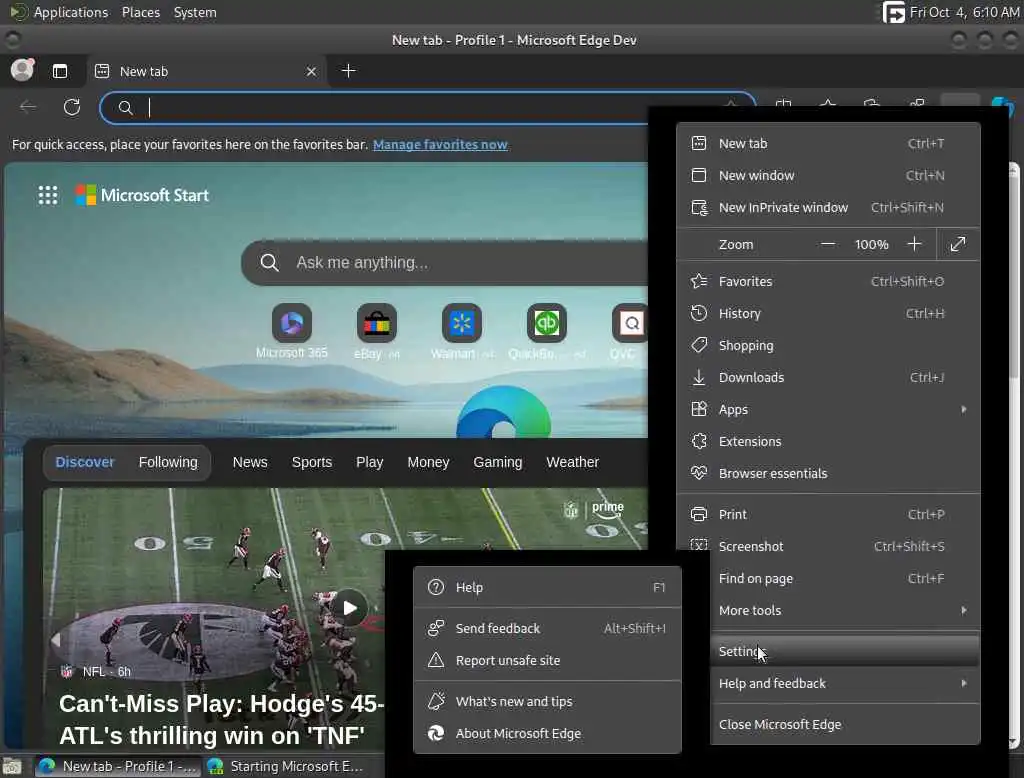Decrease zoom with minus button
The image size is (1024, 778).
click(827, 244)
